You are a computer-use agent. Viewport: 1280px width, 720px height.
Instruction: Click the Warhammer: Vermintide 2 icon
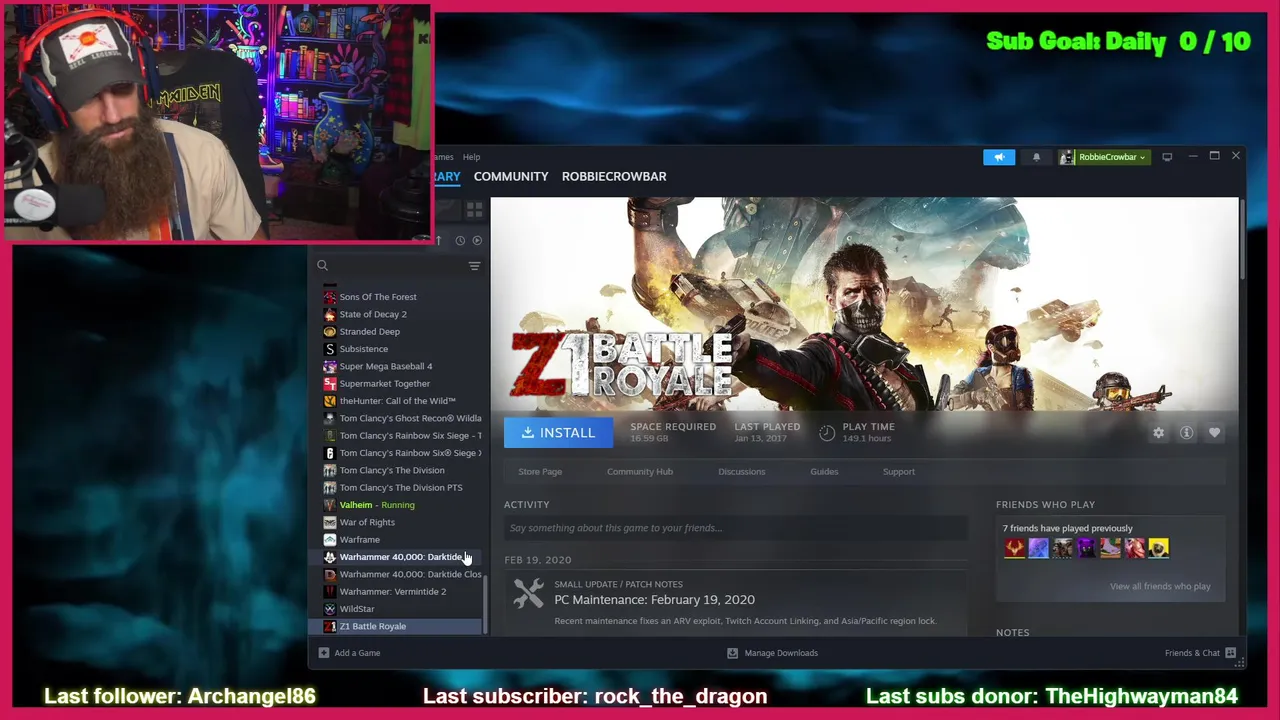pyautogui.click(x=330, y=592)
